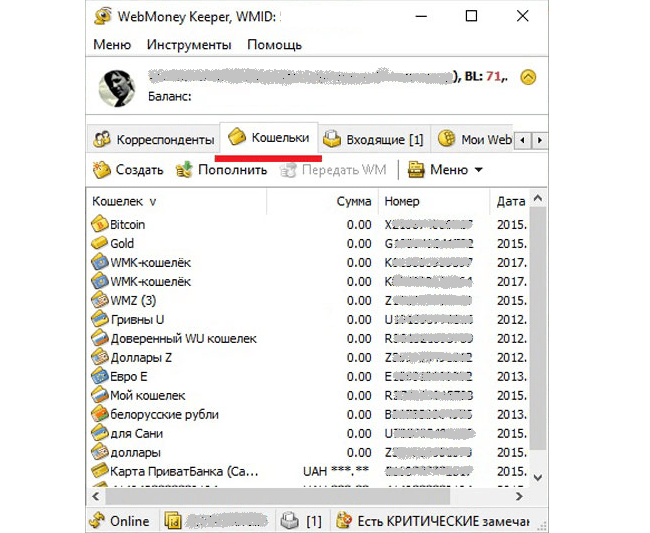Select the Доверенный WU кошелек name

(x=184, y=339)
